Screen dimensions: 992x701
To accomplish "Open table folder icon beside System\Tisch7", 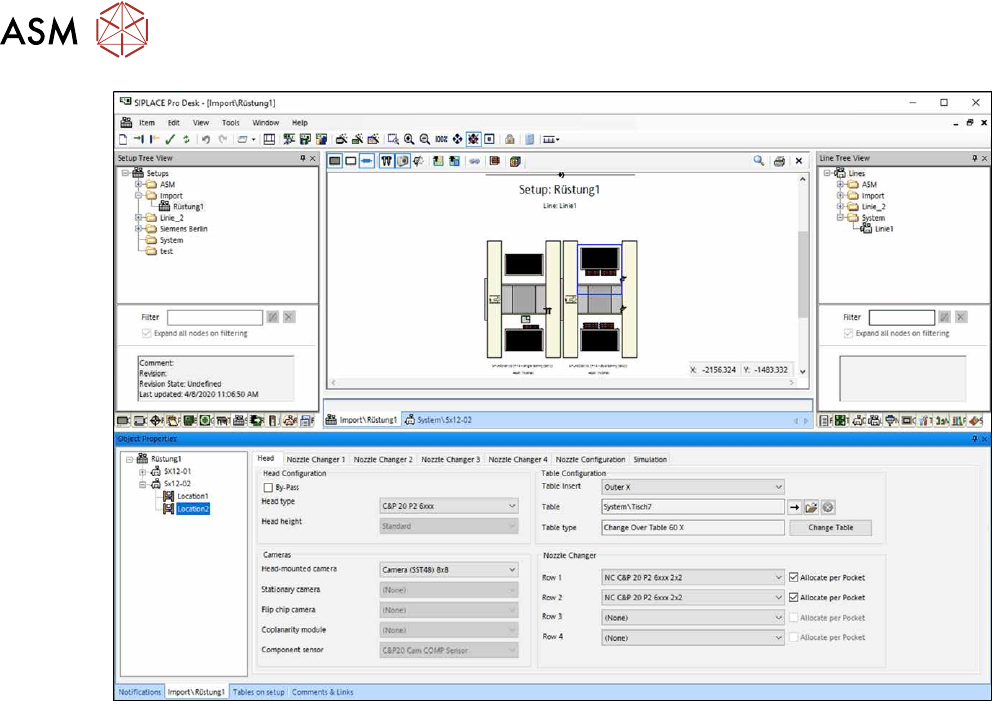I will tap(812, 507).
